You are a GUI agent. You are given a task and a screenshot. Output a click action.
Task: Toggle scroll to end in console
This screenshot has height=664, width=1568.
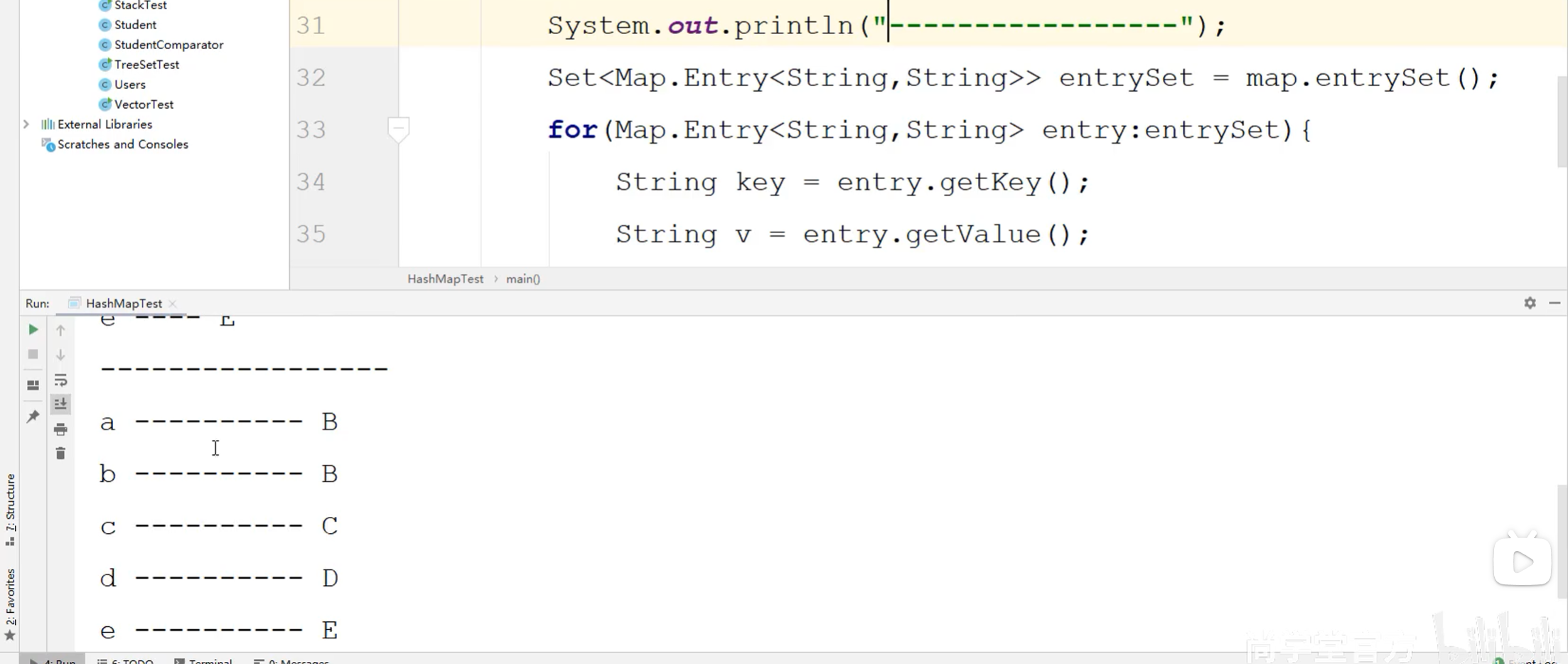coord(60,404)
